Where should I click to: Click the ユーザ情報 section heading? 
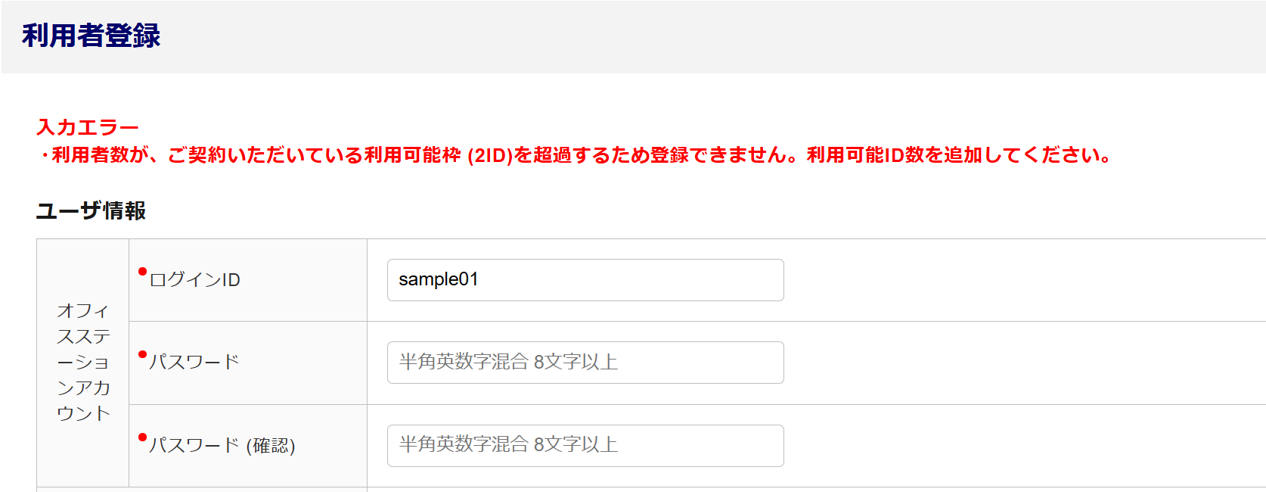click(x=91, y=211)
